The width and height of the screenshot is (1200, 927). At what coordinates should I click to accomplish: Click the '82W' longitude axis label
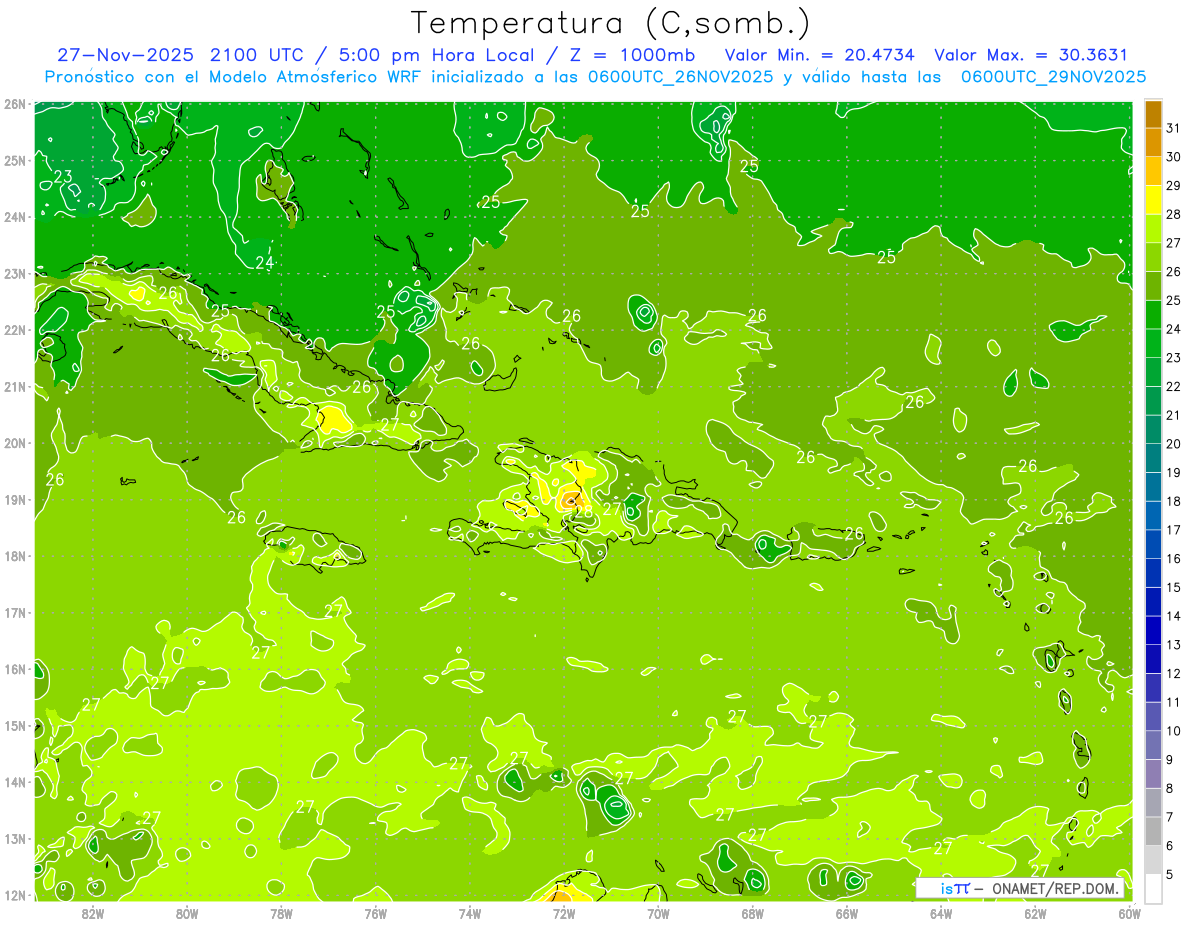point(92,912)
